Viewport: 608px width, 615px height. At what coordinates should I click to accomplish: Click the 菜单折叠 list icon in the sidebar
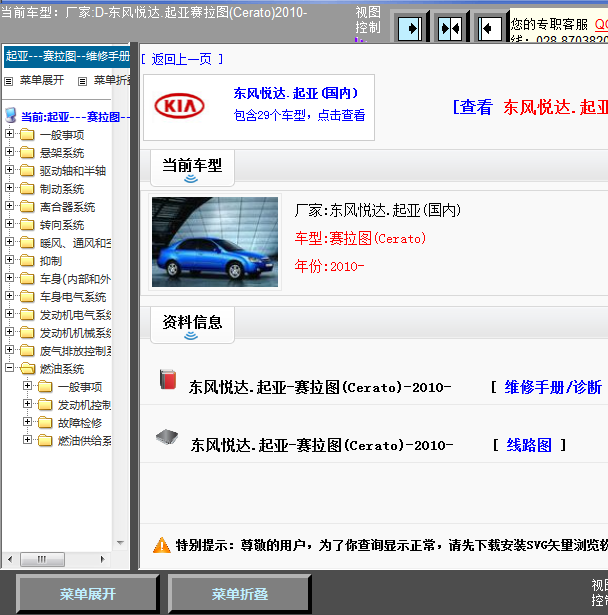coord(82,81)
